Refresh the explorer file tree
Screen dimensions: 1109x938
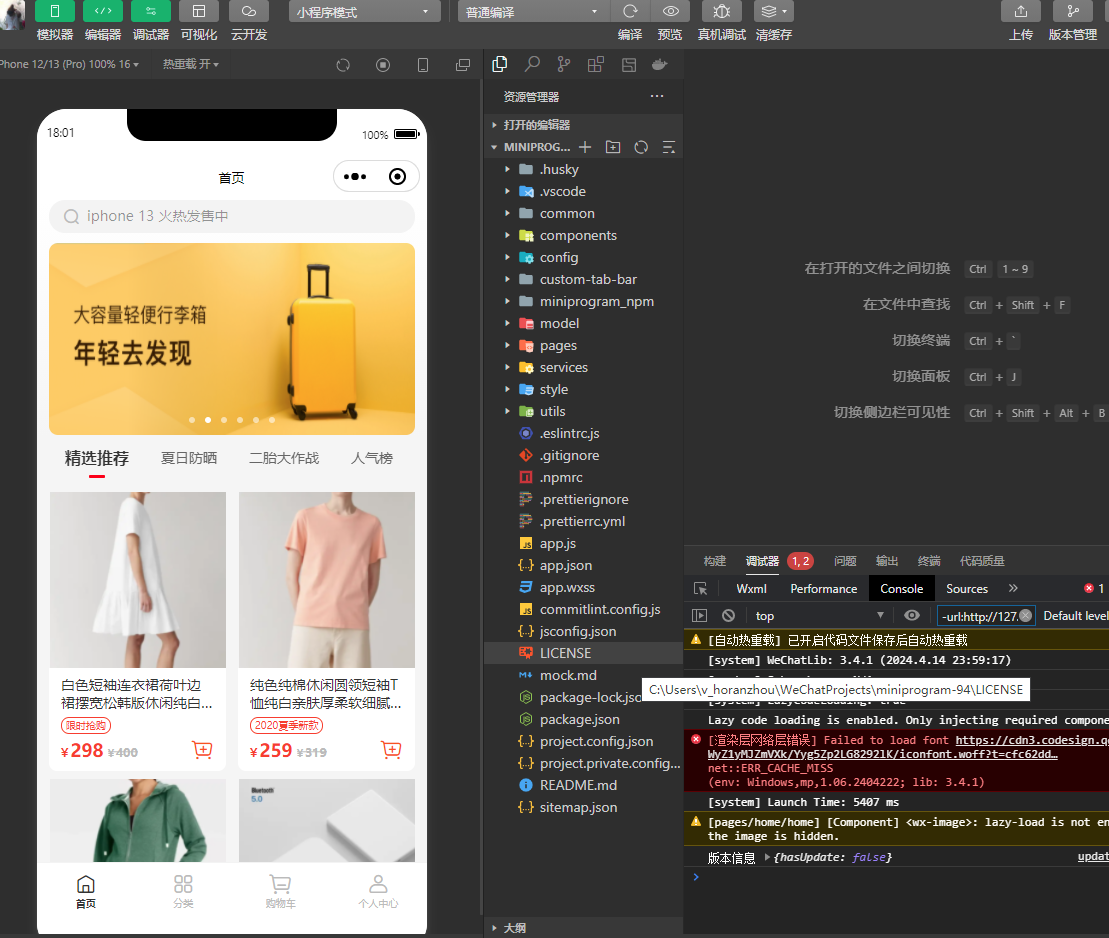641,147
